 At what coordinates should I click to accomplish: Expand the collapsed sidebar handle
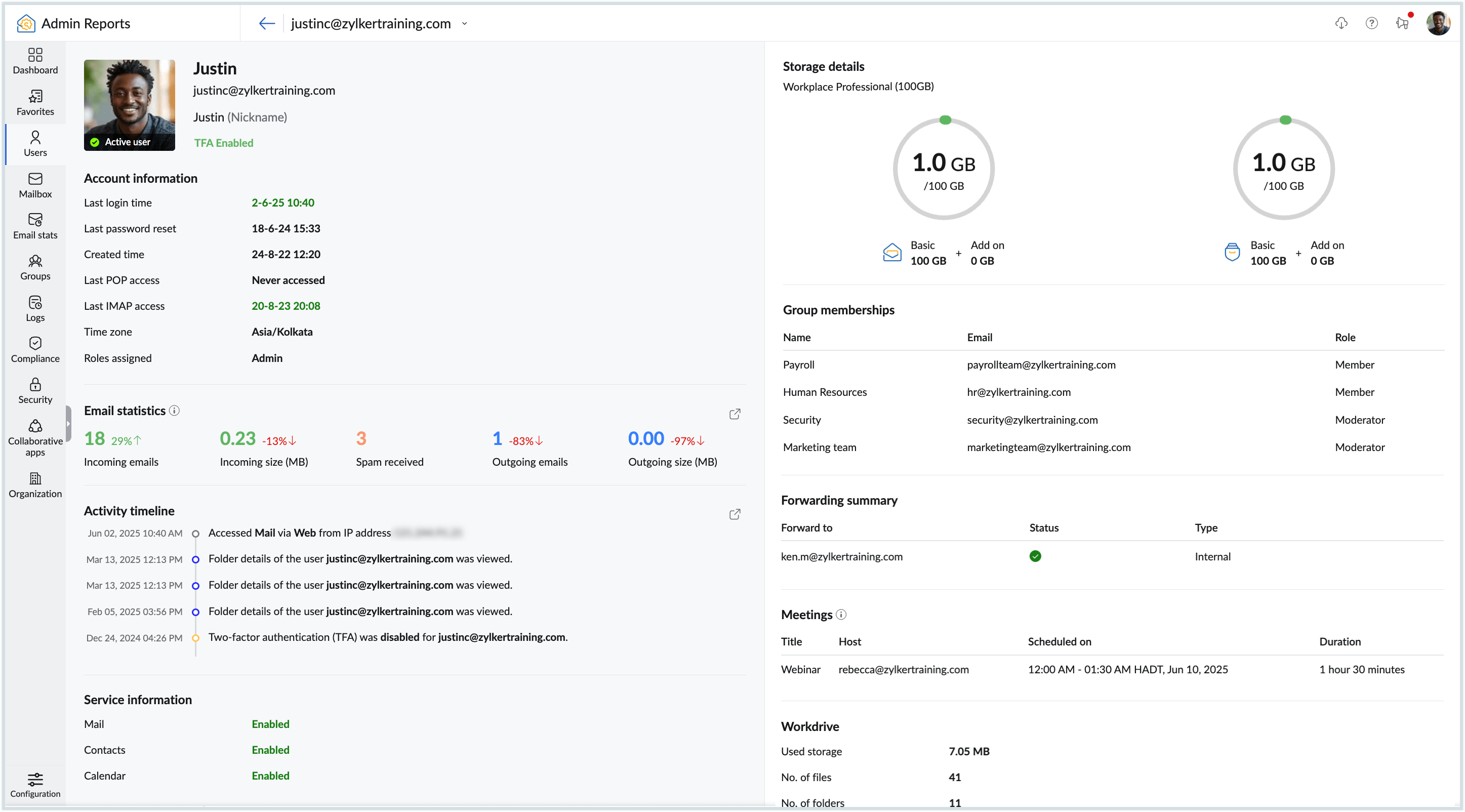69,424
